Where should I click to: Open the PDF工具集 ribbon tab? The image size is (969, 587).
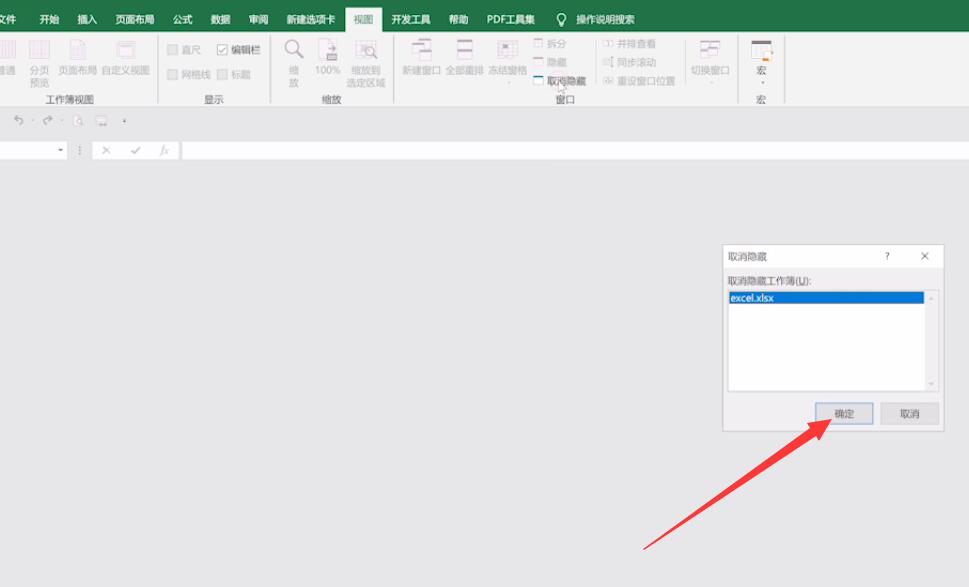[510, 20]
